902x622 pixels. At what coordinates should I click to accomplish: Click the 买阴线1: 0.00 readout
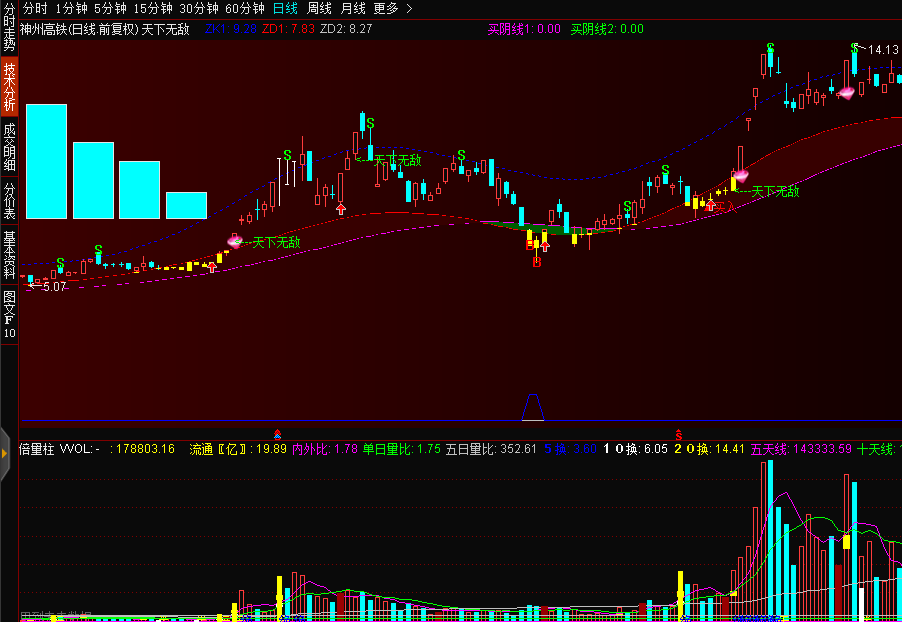point(524,29)
